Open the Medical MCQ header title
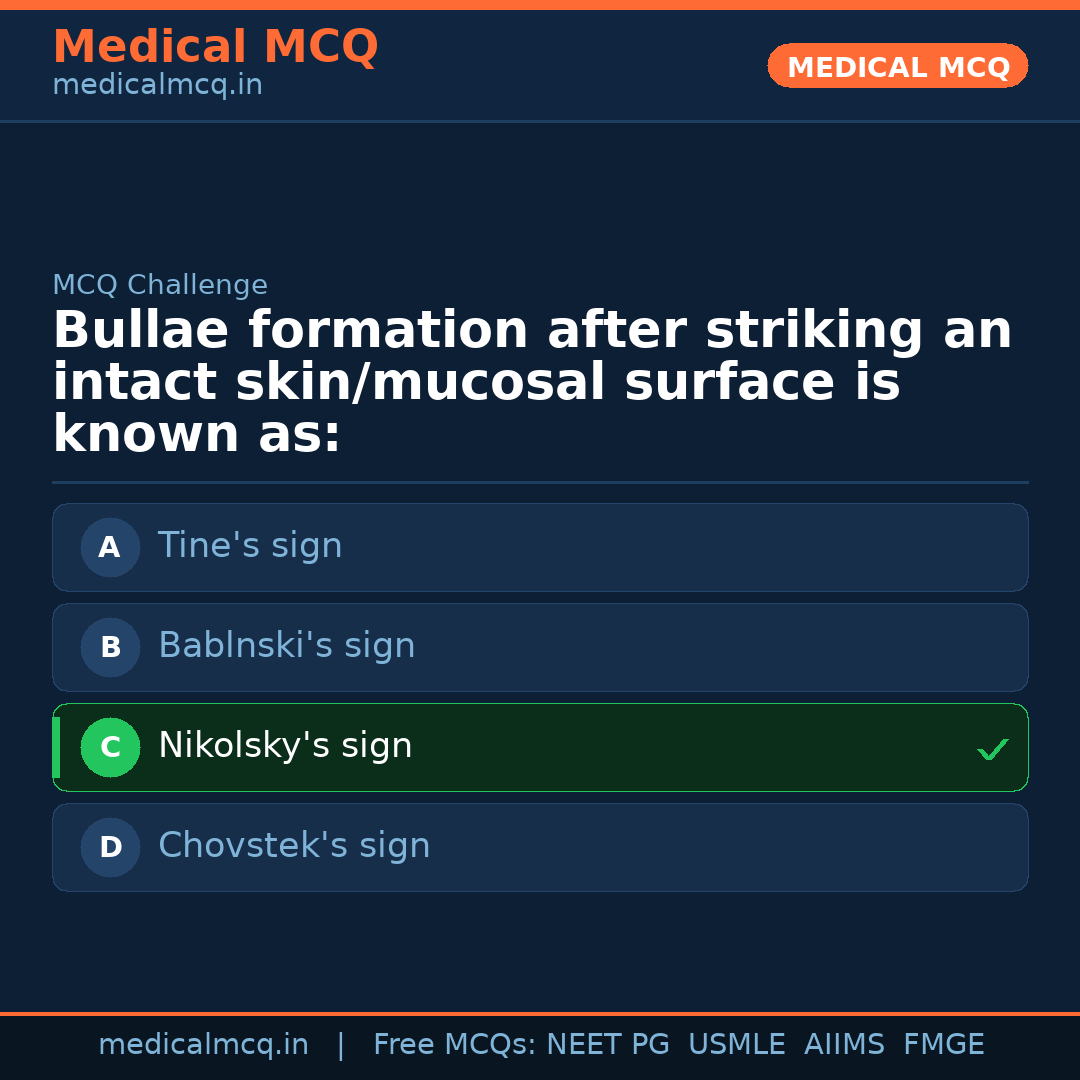This screenshot has width=1080, height=1080. [x=215, y=47]
